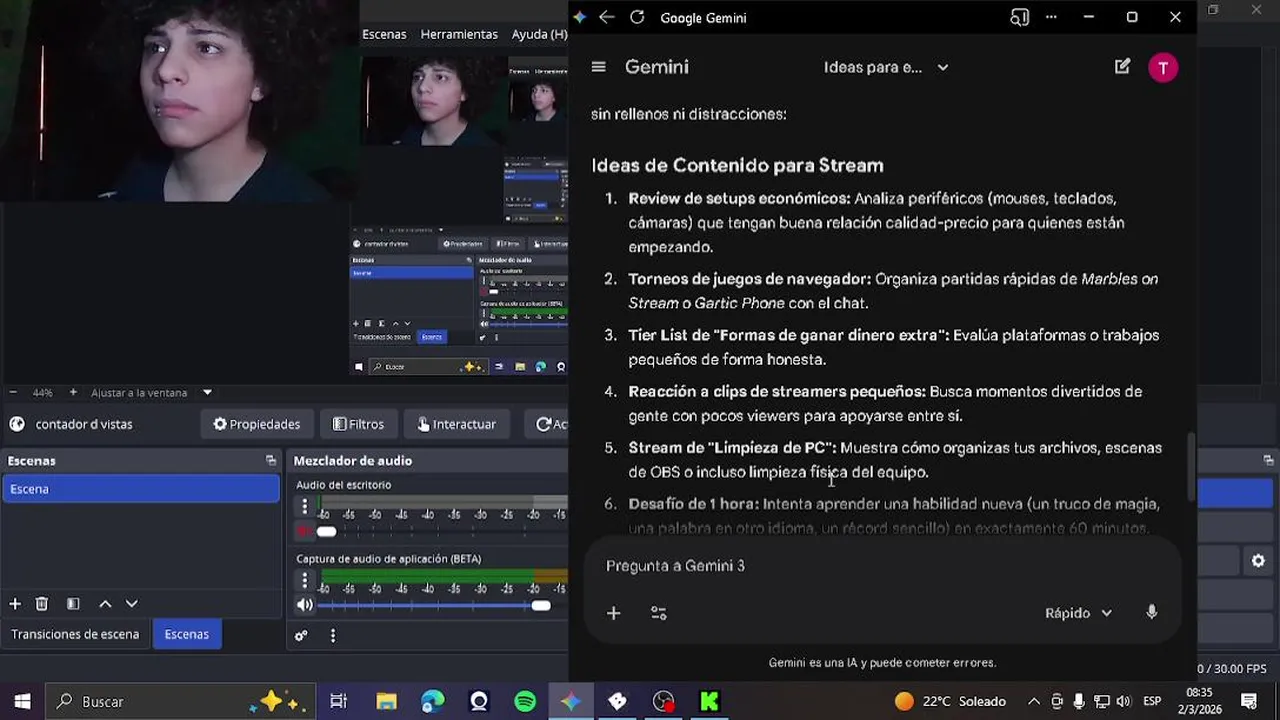
Task: Open the Gemini title bar three-dots menu
Action: click(x=1051, y=17)
